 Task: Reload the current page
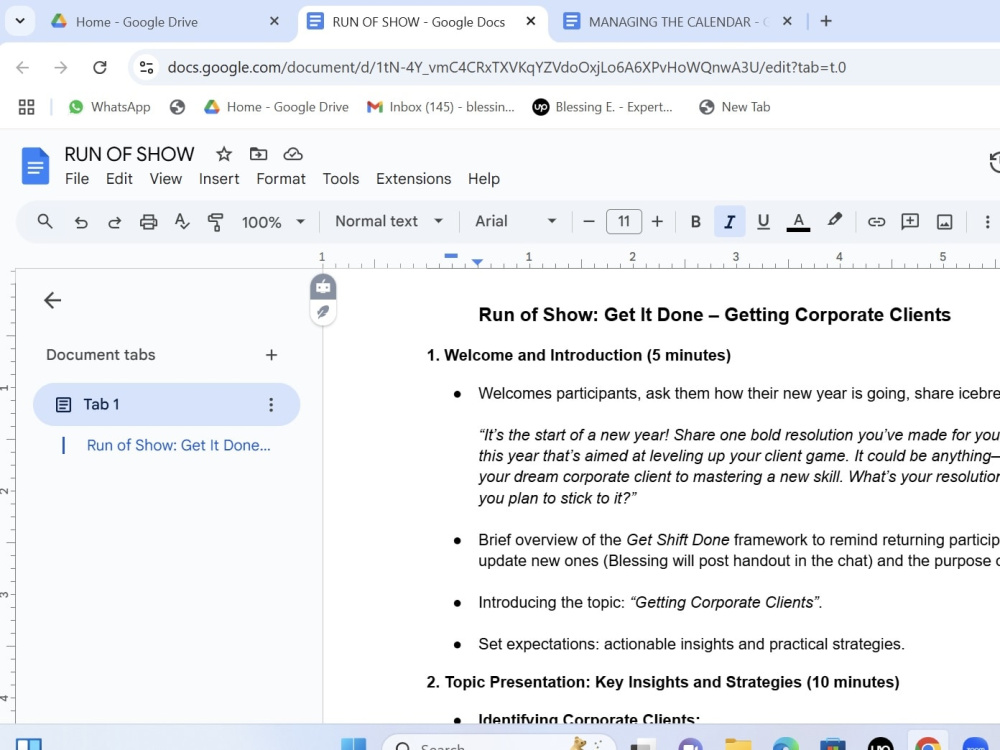click(x=99, y=67)
